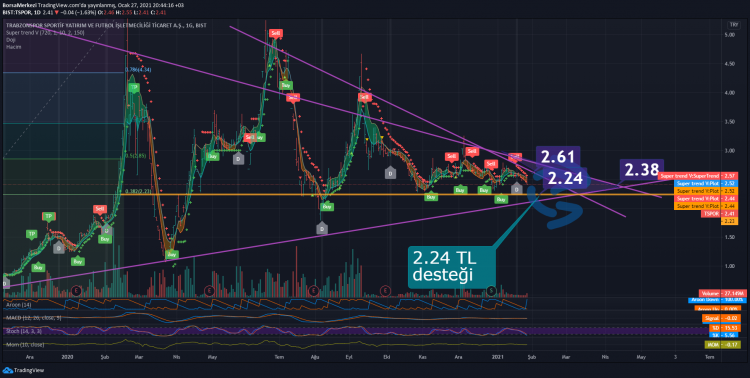Click the BIST:TSPOR symbol in the header
Viewport: 750px width, 378px height.
point(14,11)
